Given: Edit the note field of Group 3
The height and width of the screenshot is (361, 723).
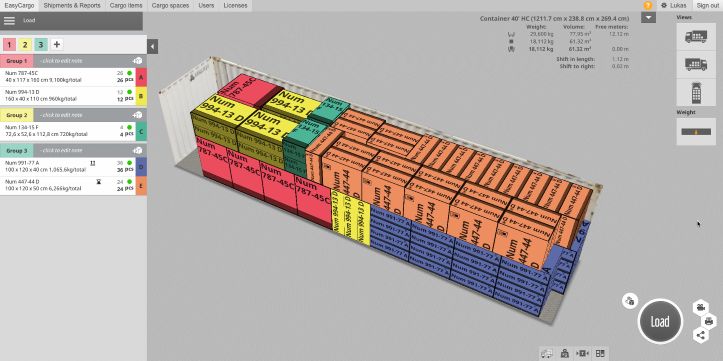Looking at the screenshot, I should pyautogui.click(x=60, y=150).
